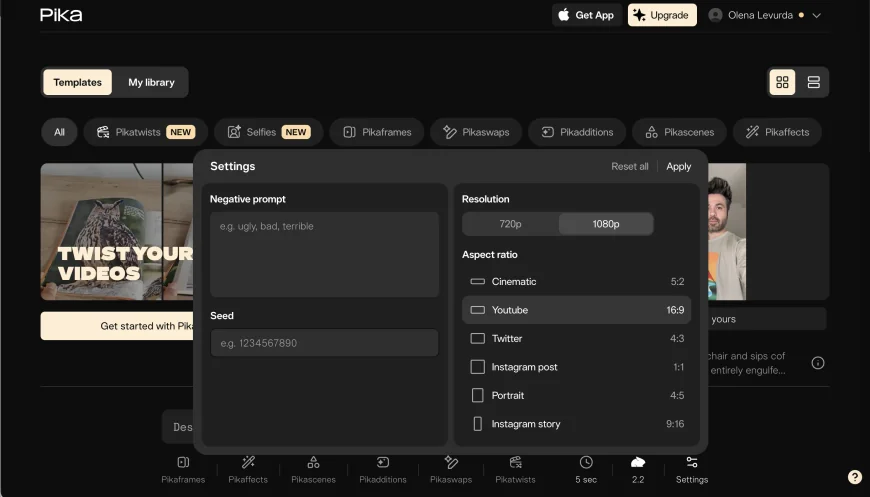Open Pikatwists tool in bottom bar
This screenshot has width=870, height=497.
[x=515, y=469]
